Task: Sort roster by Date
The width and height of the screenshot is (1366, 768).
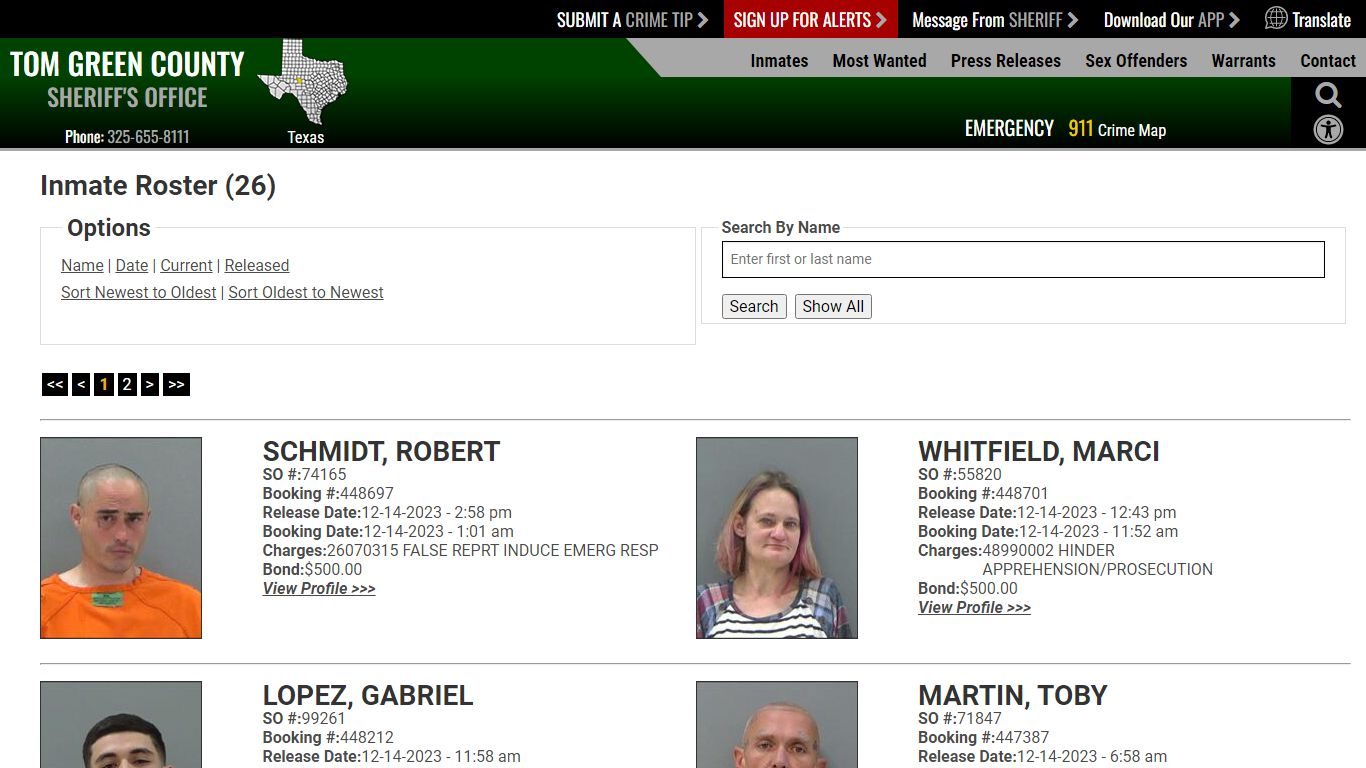Action: pyautogui.click(x=132, y=265)
